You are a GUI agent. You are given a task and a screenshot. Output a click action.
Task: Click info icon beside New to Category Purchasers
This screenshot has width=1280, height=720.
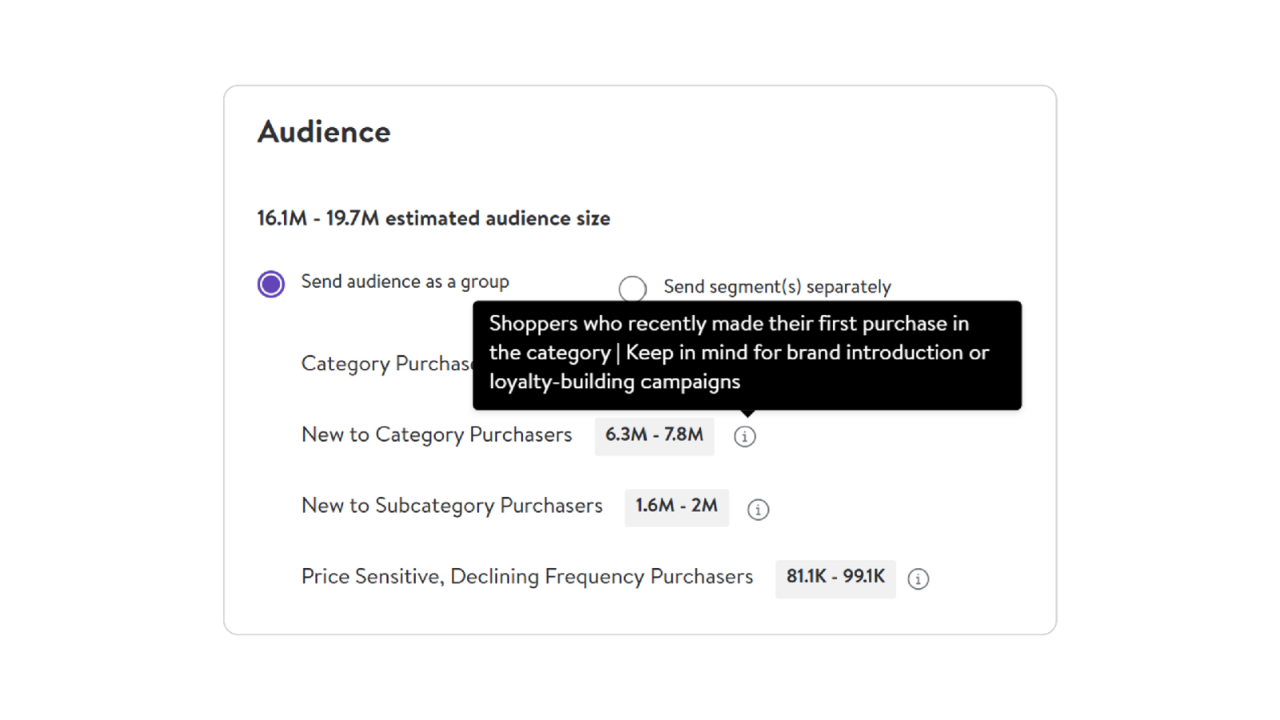745,437
